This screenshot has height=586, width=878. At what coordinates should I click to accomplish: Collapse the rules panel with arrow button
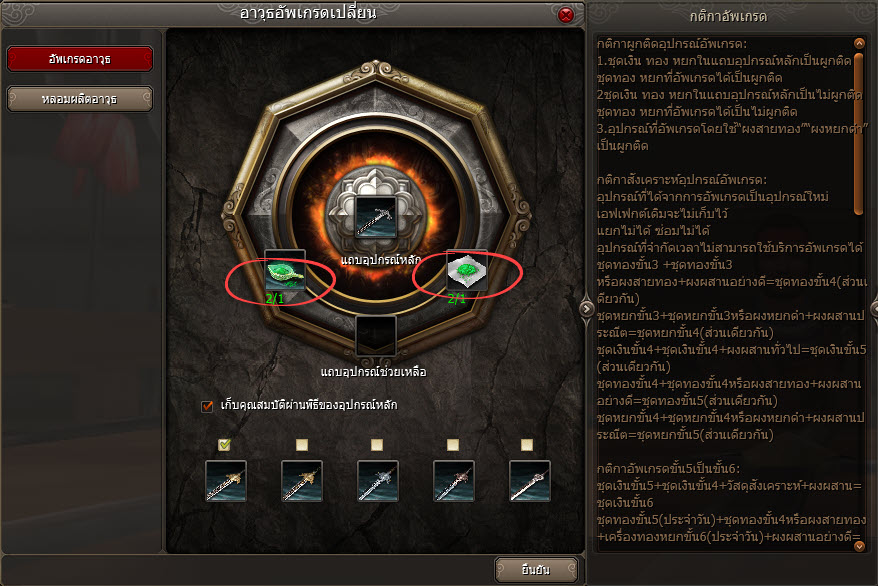coord(586,308)
